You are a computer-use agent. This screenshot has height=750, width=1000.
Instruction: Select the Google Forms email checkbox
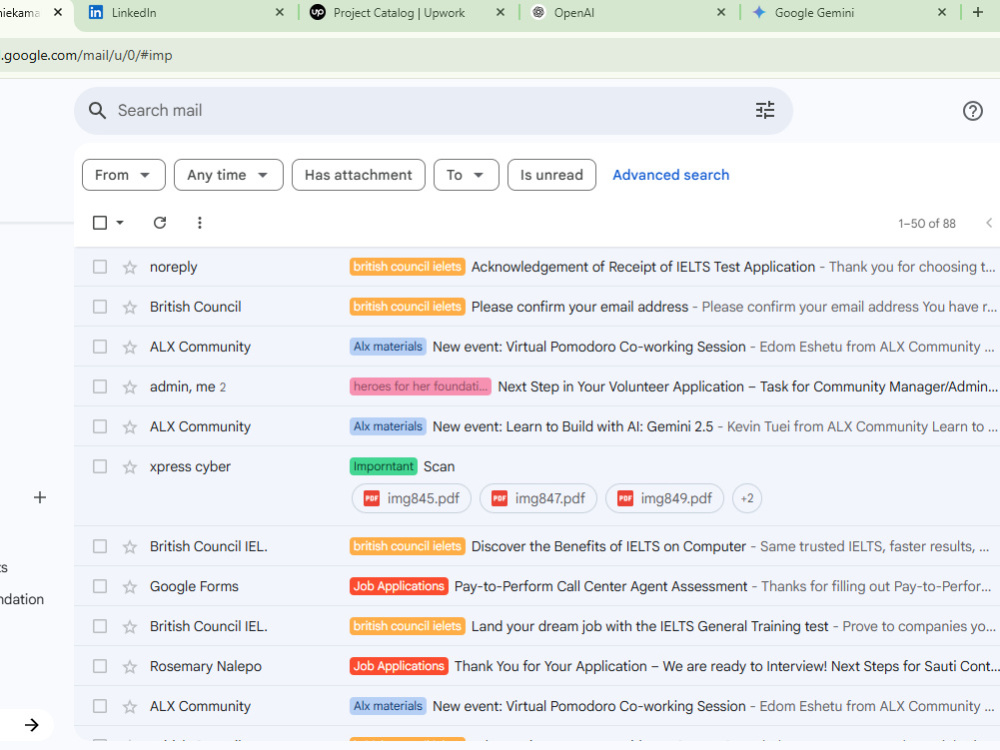99,586
